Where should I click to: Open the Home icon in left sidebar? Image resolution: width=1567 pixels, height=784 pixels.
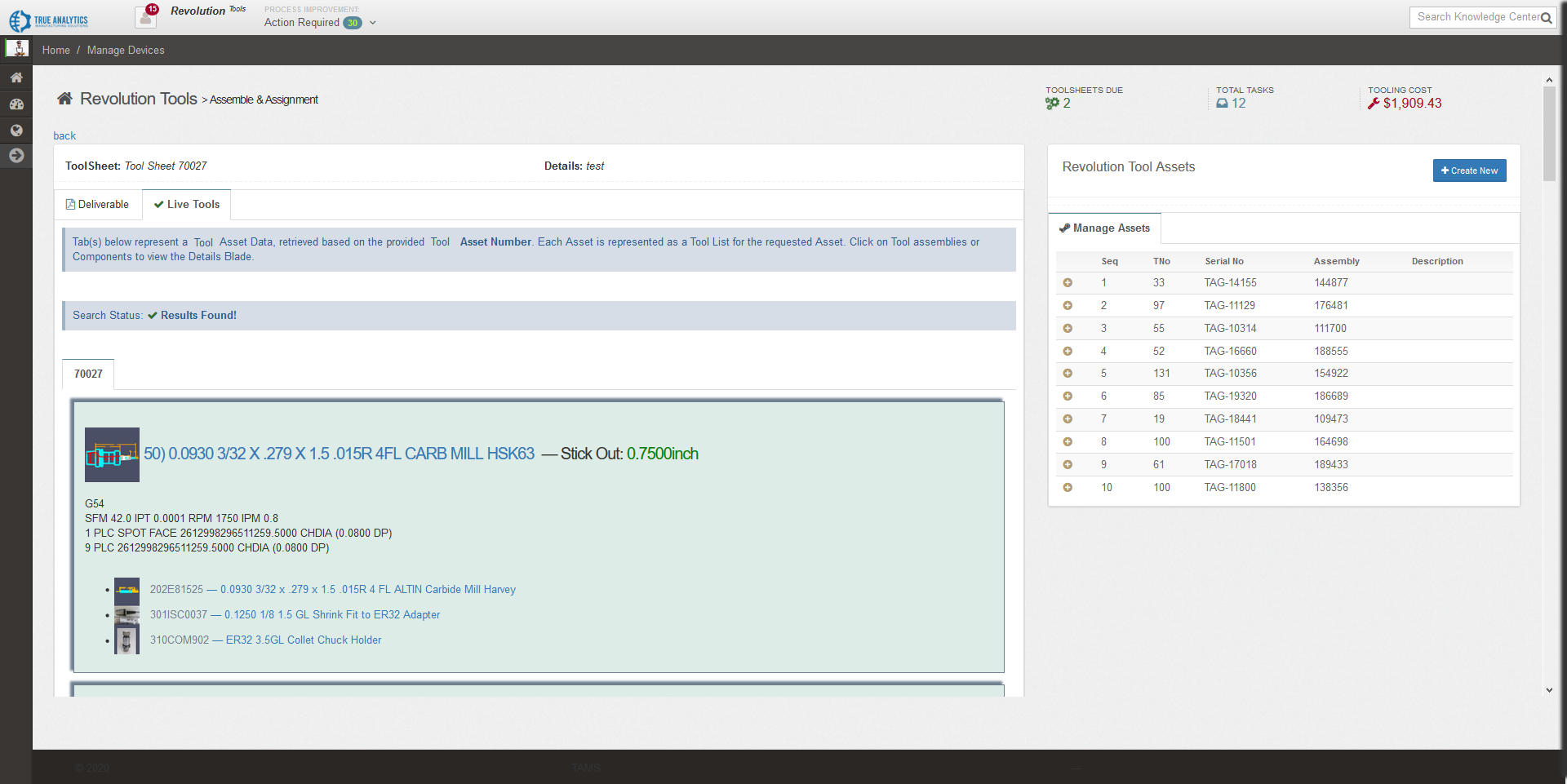[x=16, y=78]
